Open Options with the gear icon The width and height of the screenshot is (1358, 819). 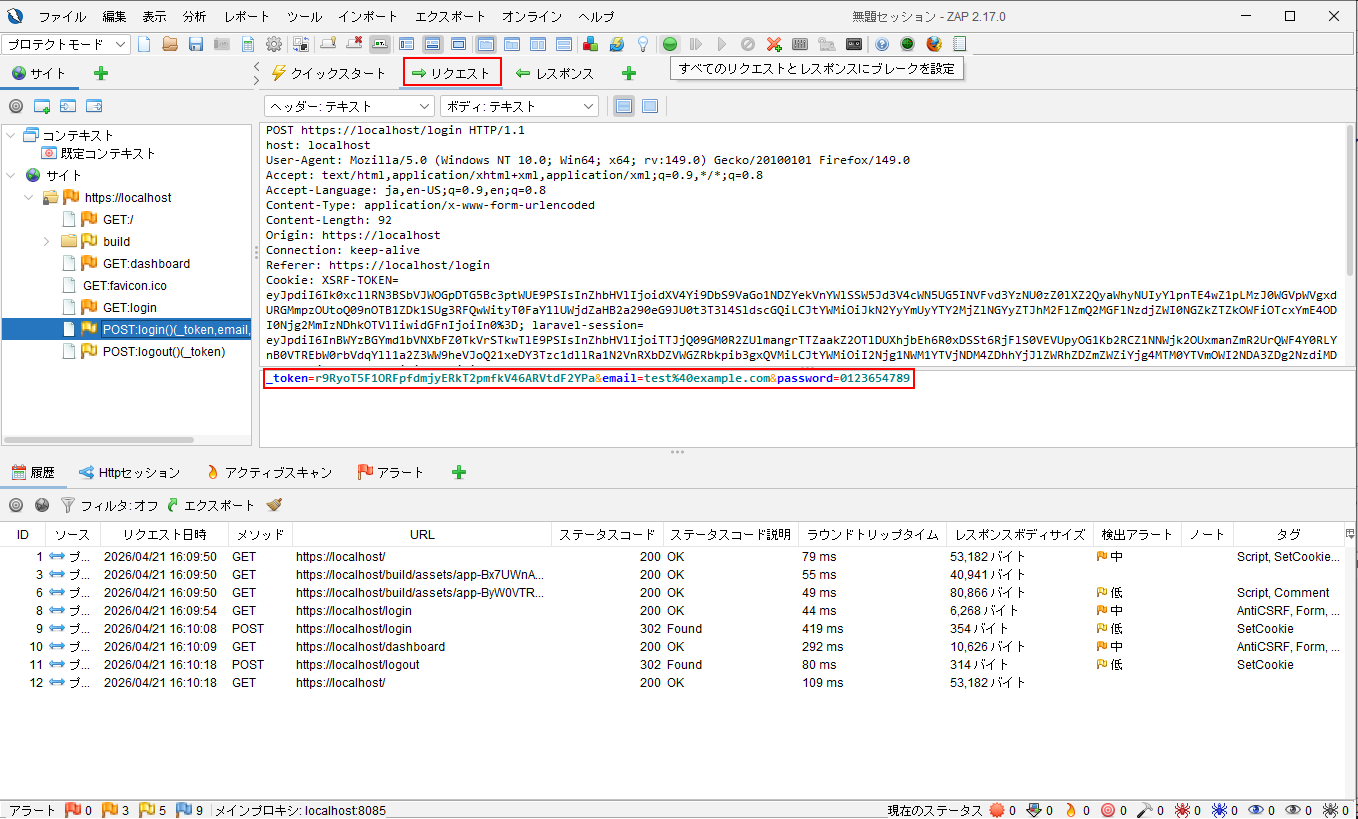coord(273,44)
